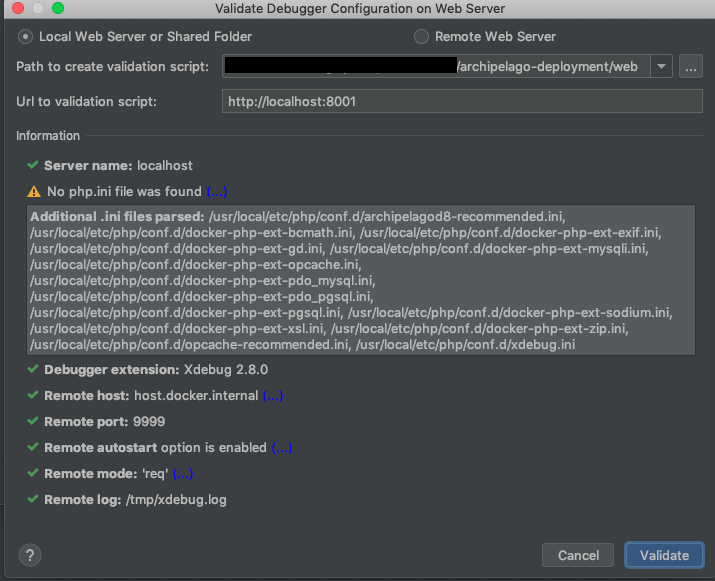Expand details link for missing php.ini
This screenshot has width=715, height=581.
(217, 191)
